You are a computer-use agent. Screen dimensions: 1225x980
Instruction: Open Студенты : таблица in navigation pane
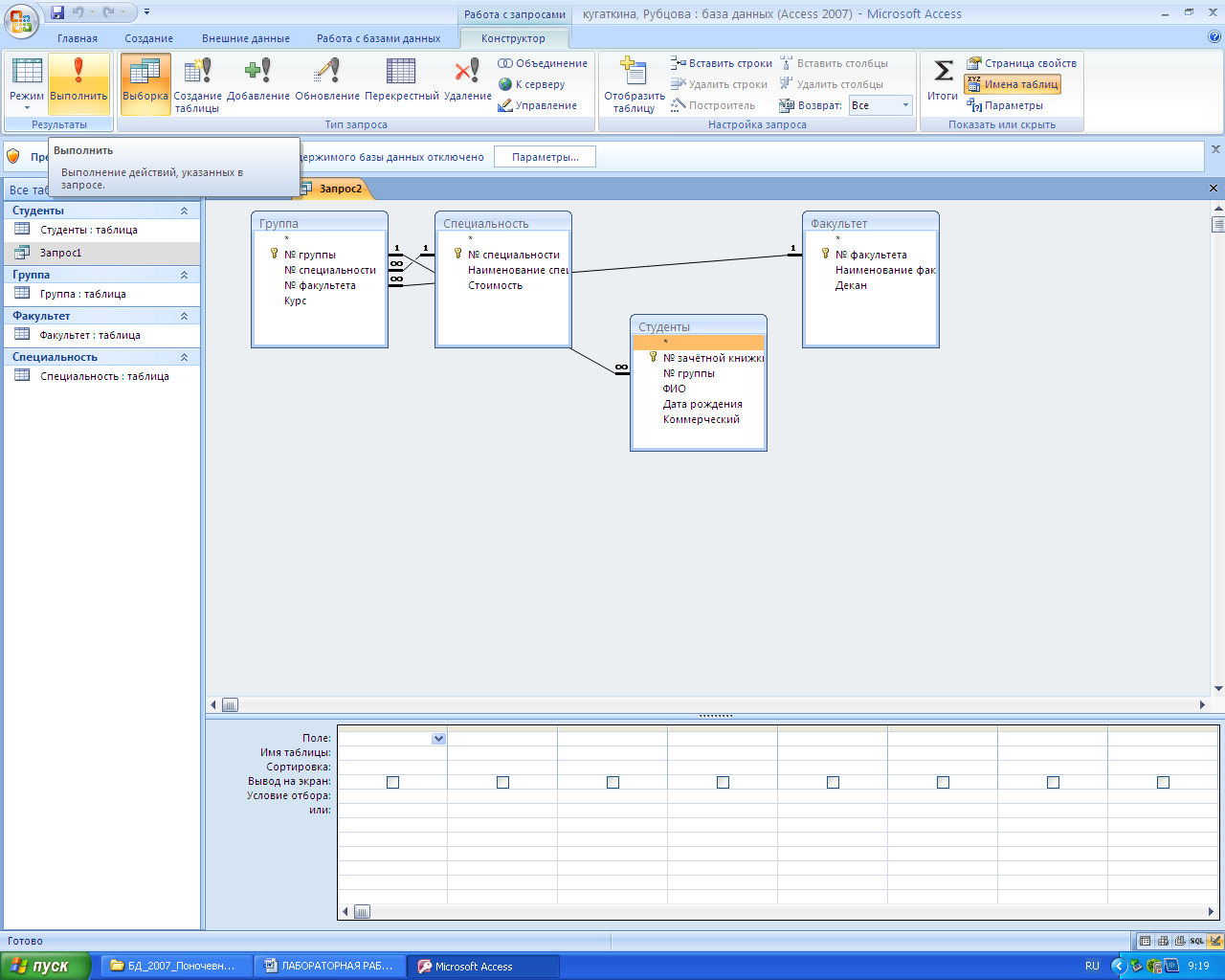pos(102,230)
